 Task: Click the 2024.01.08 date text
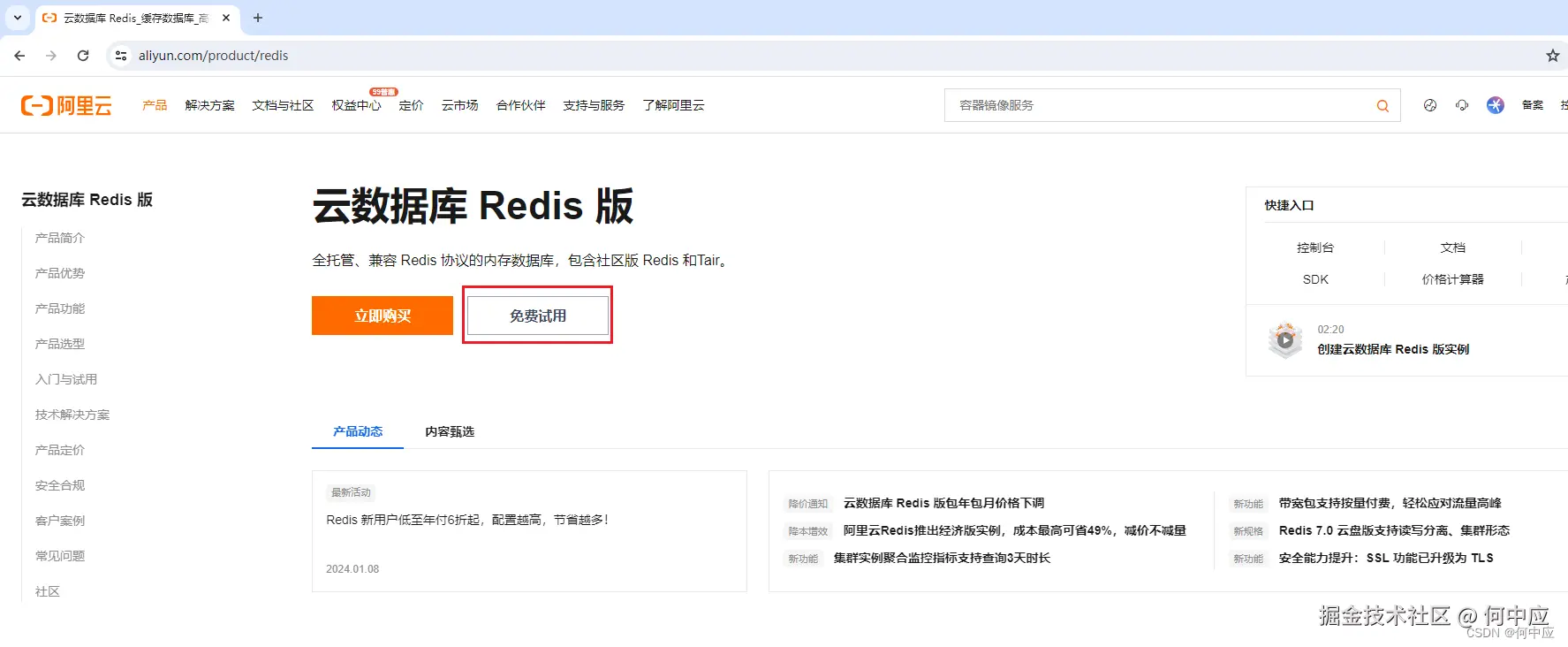(x=352, y=569)
